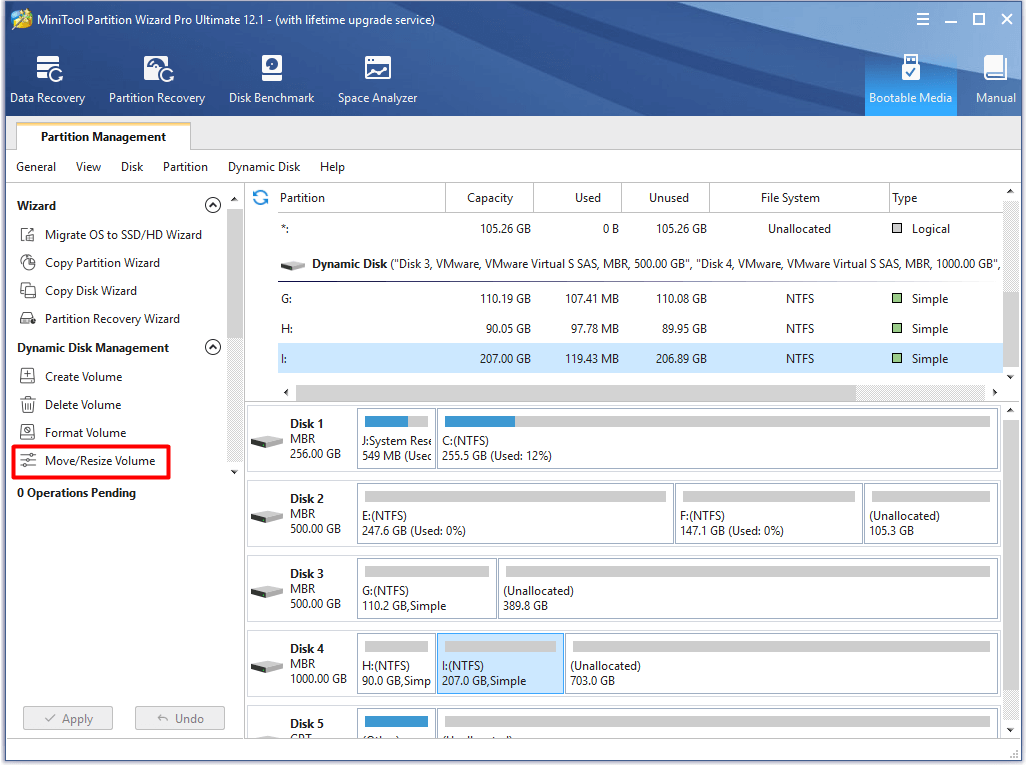Sort by File System column header
This screenshot has width=1026, height=765.
pyautogui.click(x=799, y=198)
